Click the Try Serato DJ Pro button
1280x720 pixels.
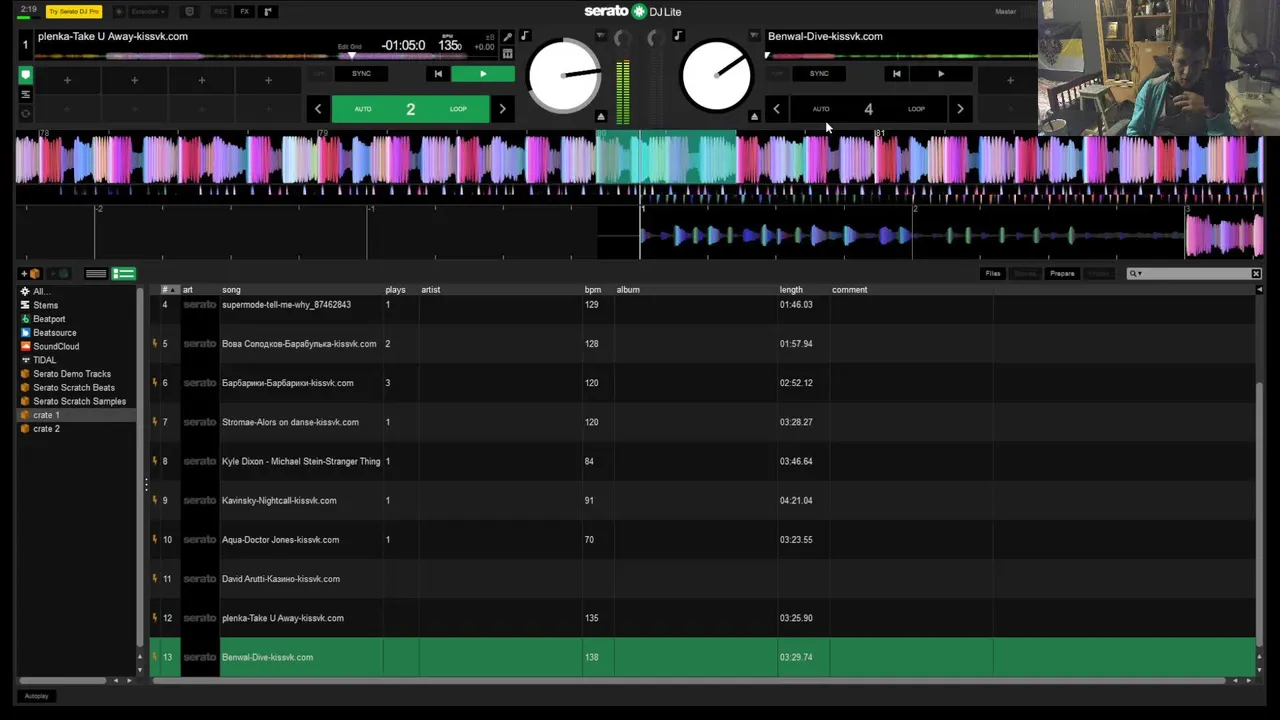point(74,11)
